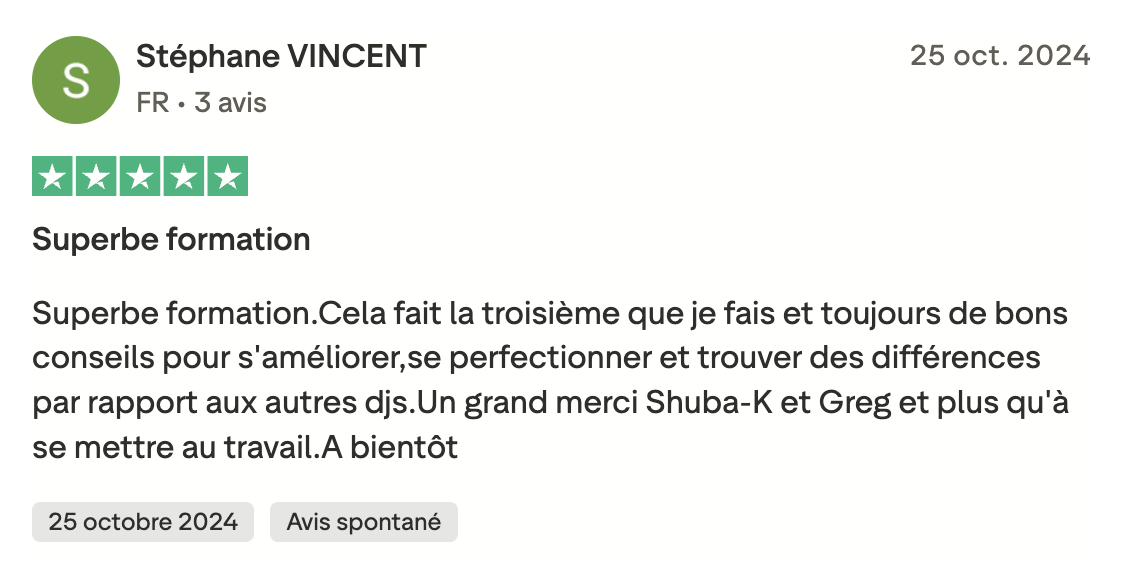View the reviewer's 3 avis count

click(230, 102)
